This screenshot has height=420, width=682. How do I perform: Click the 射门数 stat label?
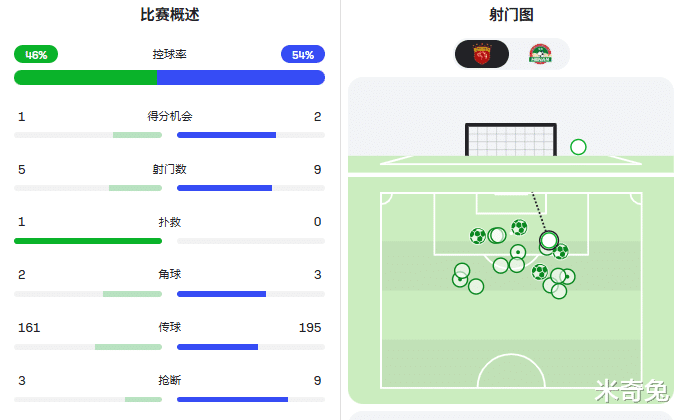(x=170, y=169)
